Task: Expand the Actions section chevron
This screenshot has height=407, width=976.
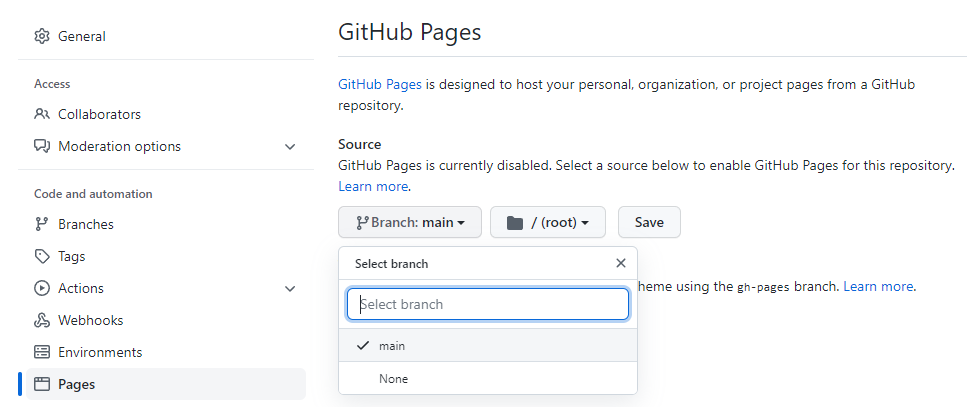Action: click(290, 288)
